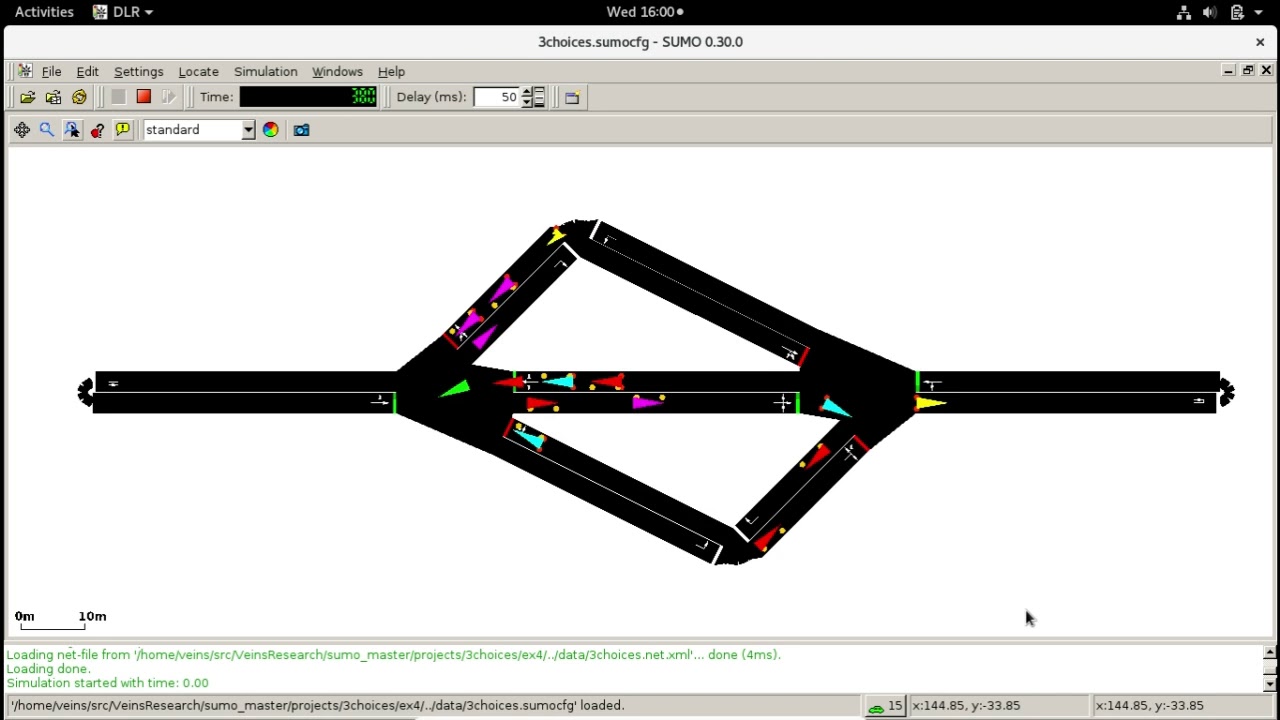1280x720 pixels.
Task: Click the green car vehicle count icon
Action: pyautogui.click(x=876, y=707)
